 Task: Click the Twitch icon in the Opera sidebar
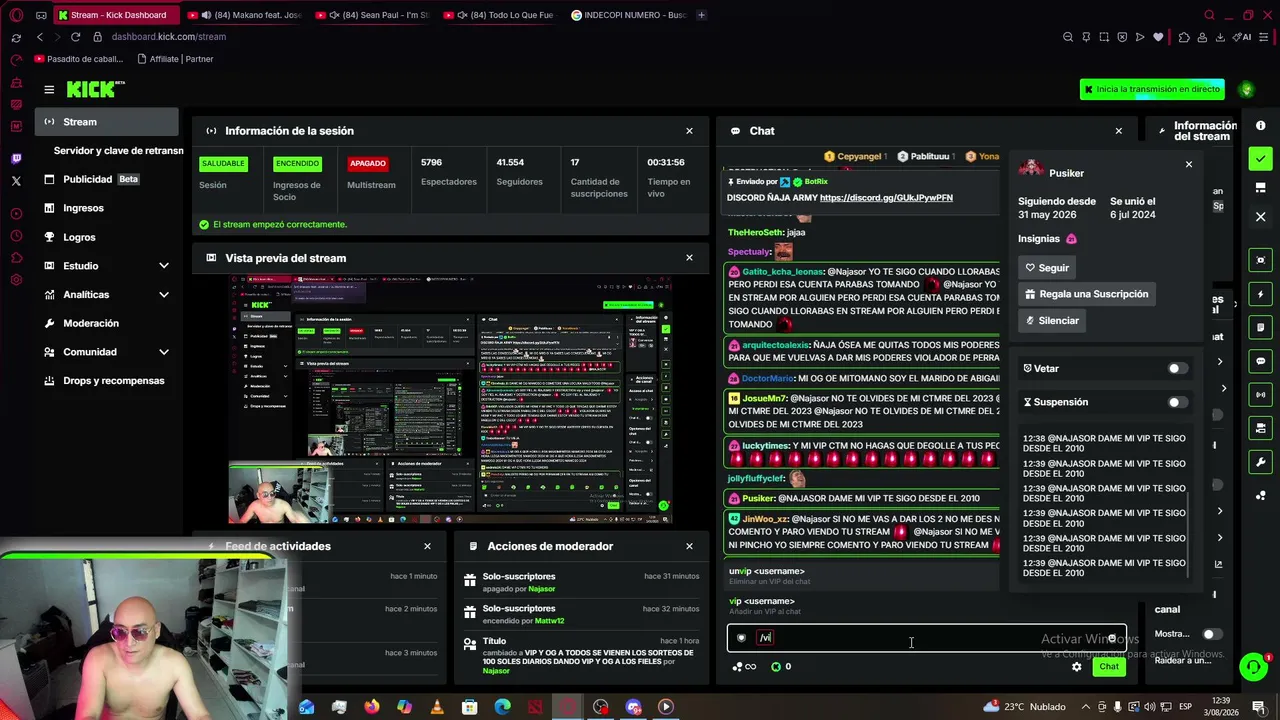(x=16, y=158)
